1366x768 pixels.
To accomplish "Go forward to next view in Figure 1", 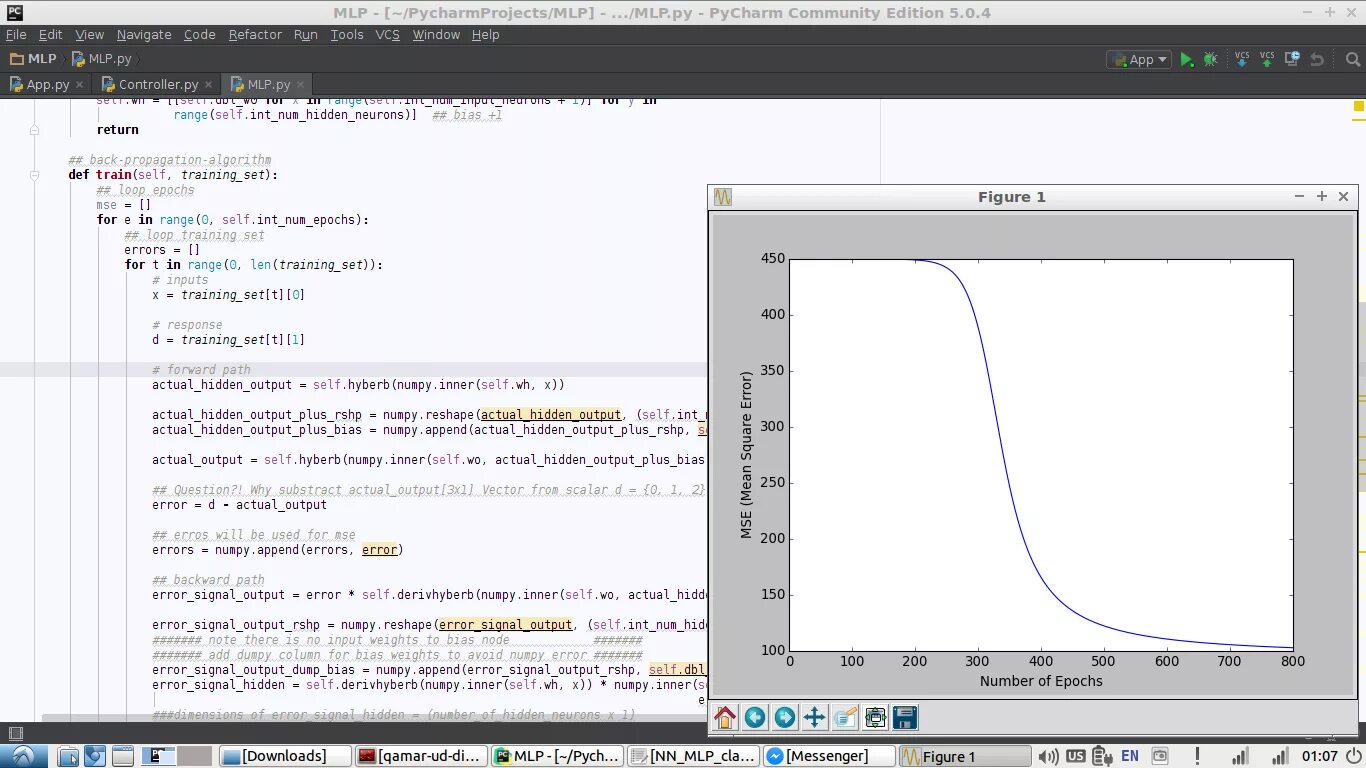I will point(785,717).
